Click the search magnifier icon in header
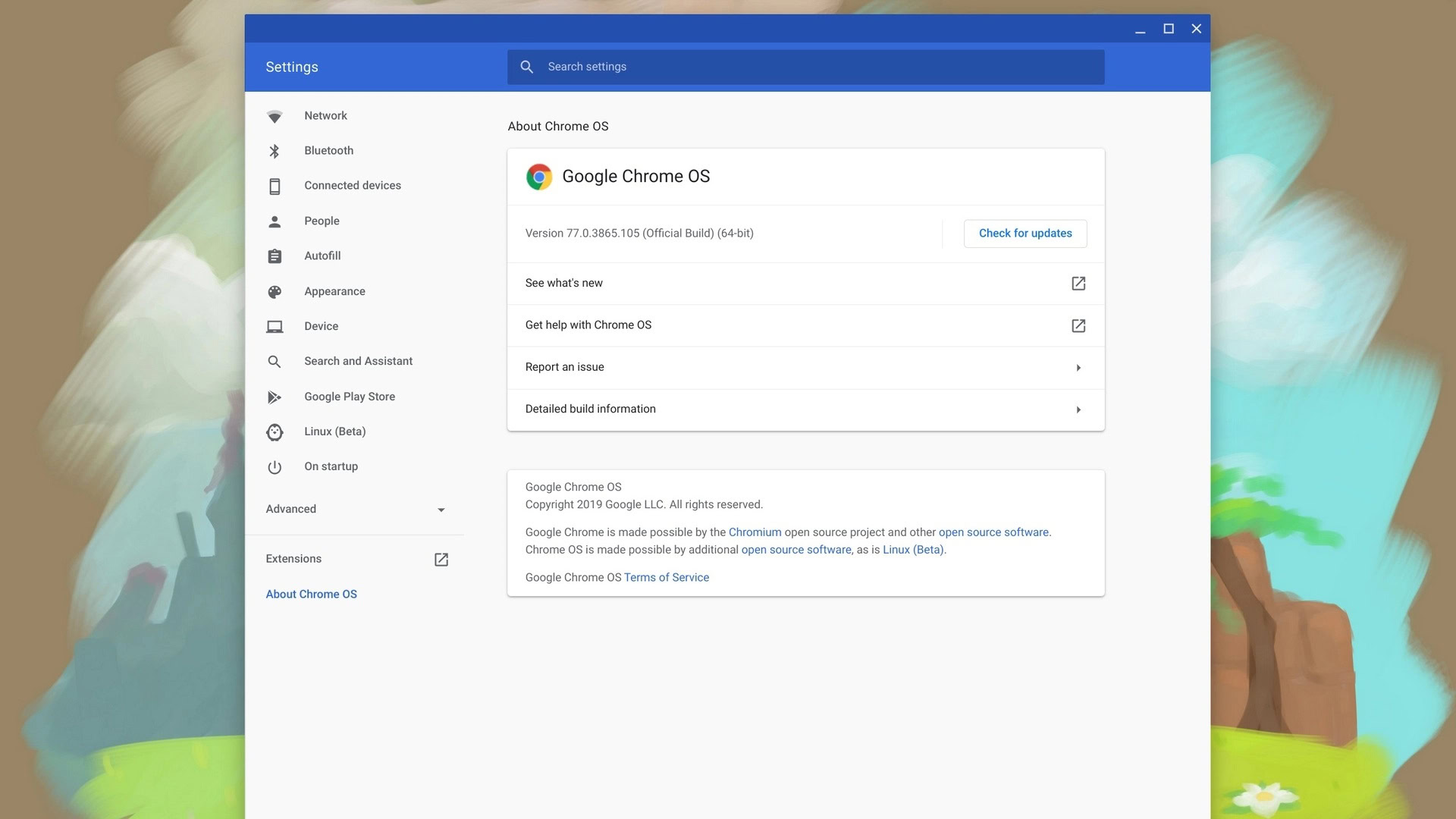The height and width of the screenshot is (819, 1456). 526,67
